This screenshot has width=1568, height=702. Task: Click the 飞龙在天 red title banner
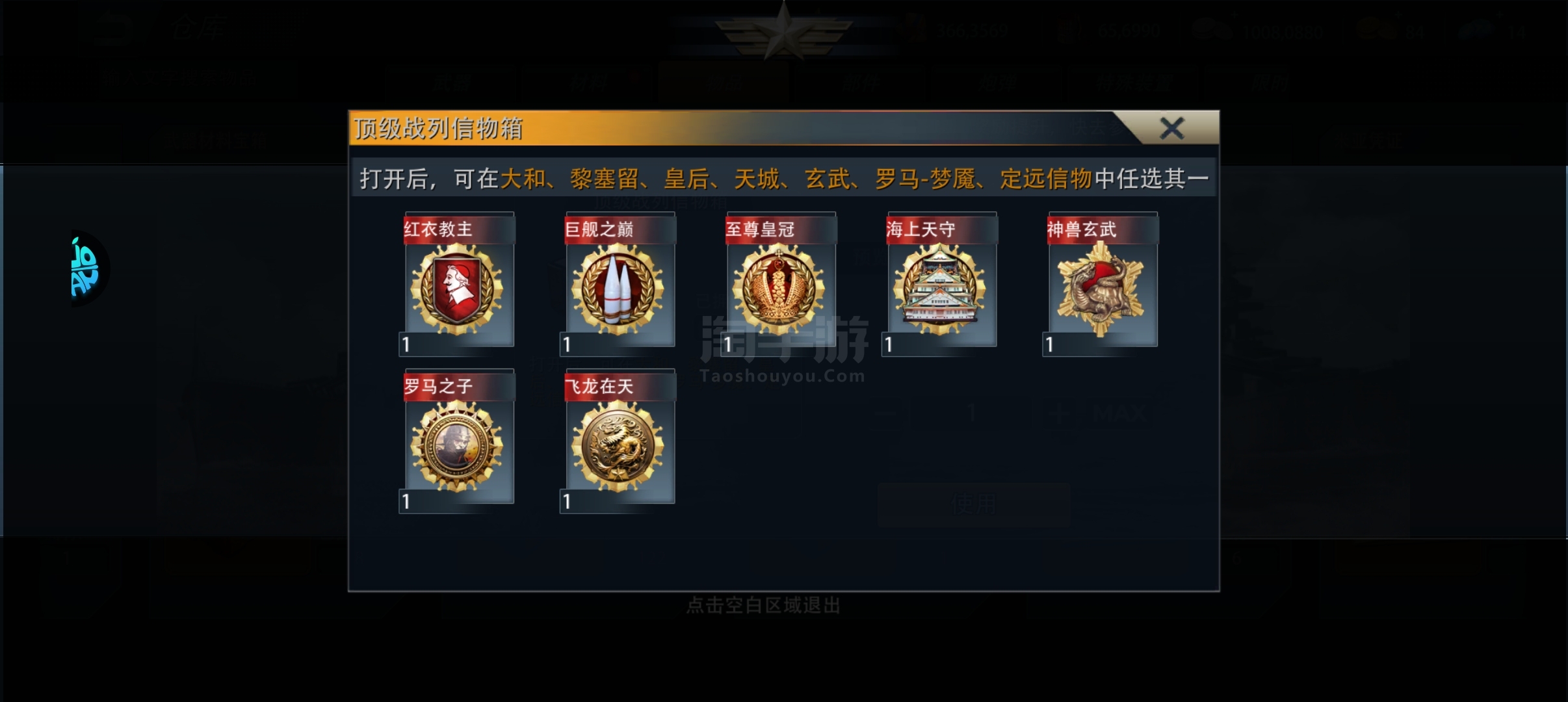pyautogui.click(x=620, y=386)
